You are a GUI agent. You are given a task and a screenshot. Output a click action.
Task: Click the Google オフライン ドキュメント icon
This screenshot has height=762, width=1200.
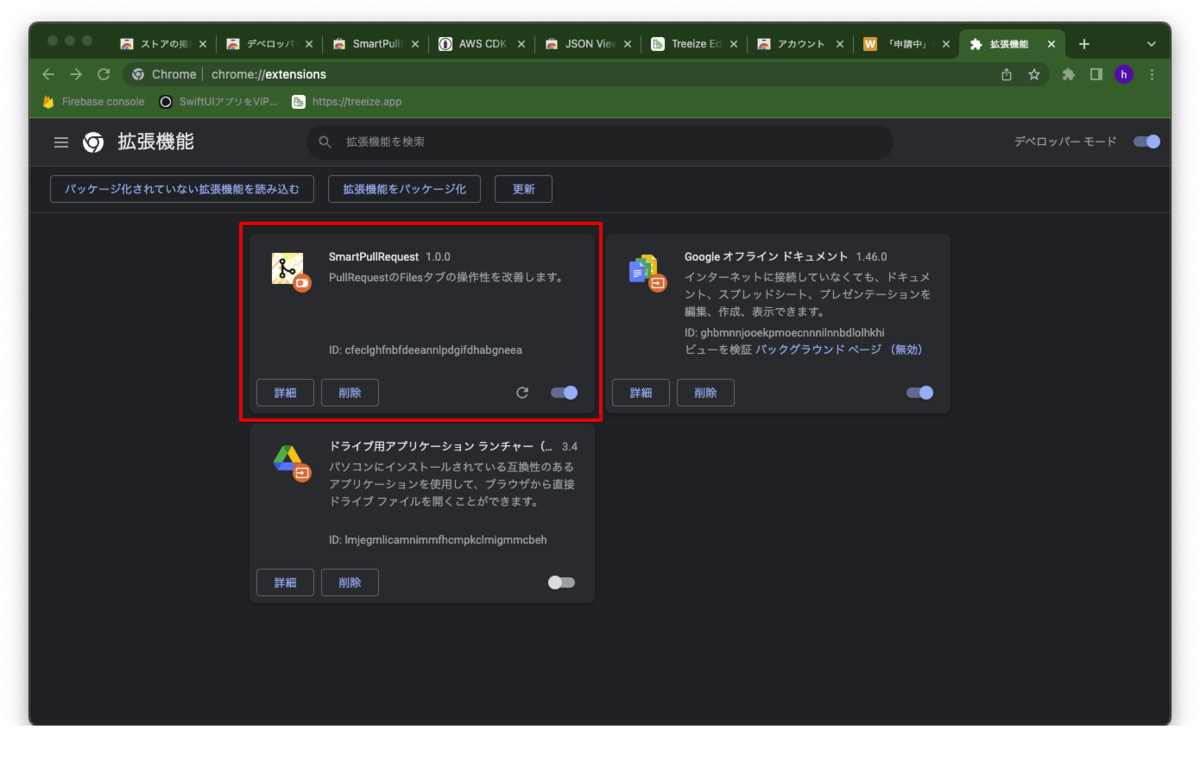pyautogui.click(x=647, y=271)
